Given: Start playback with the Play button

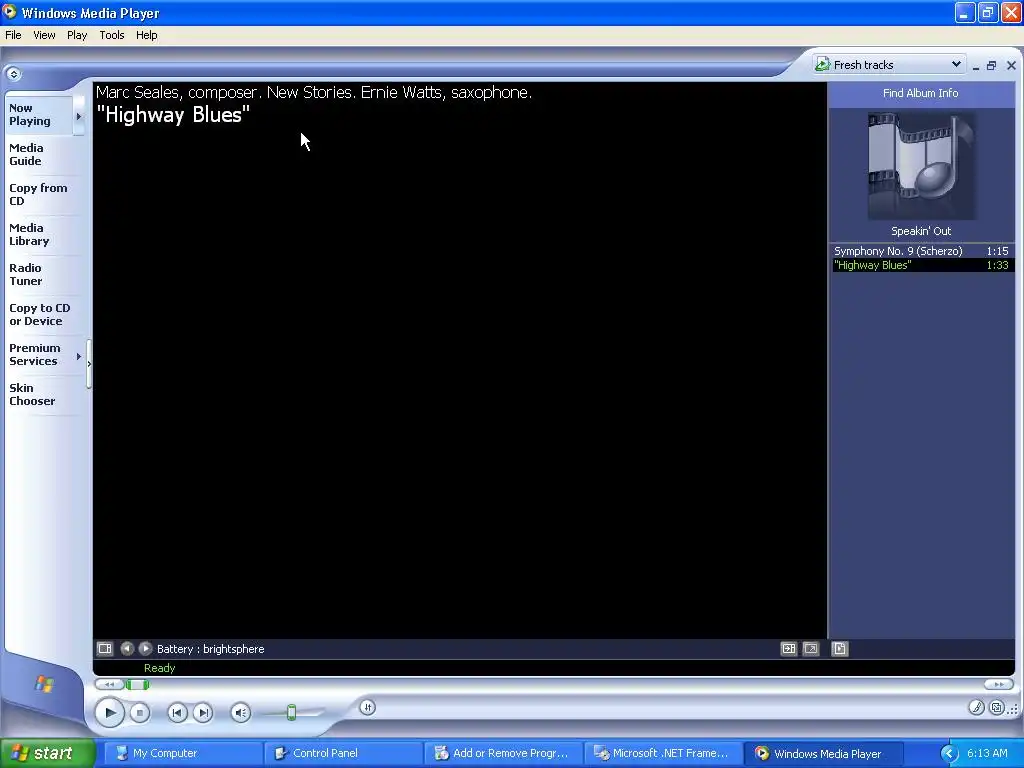Looking at the screenshot, I should (110, 712).
